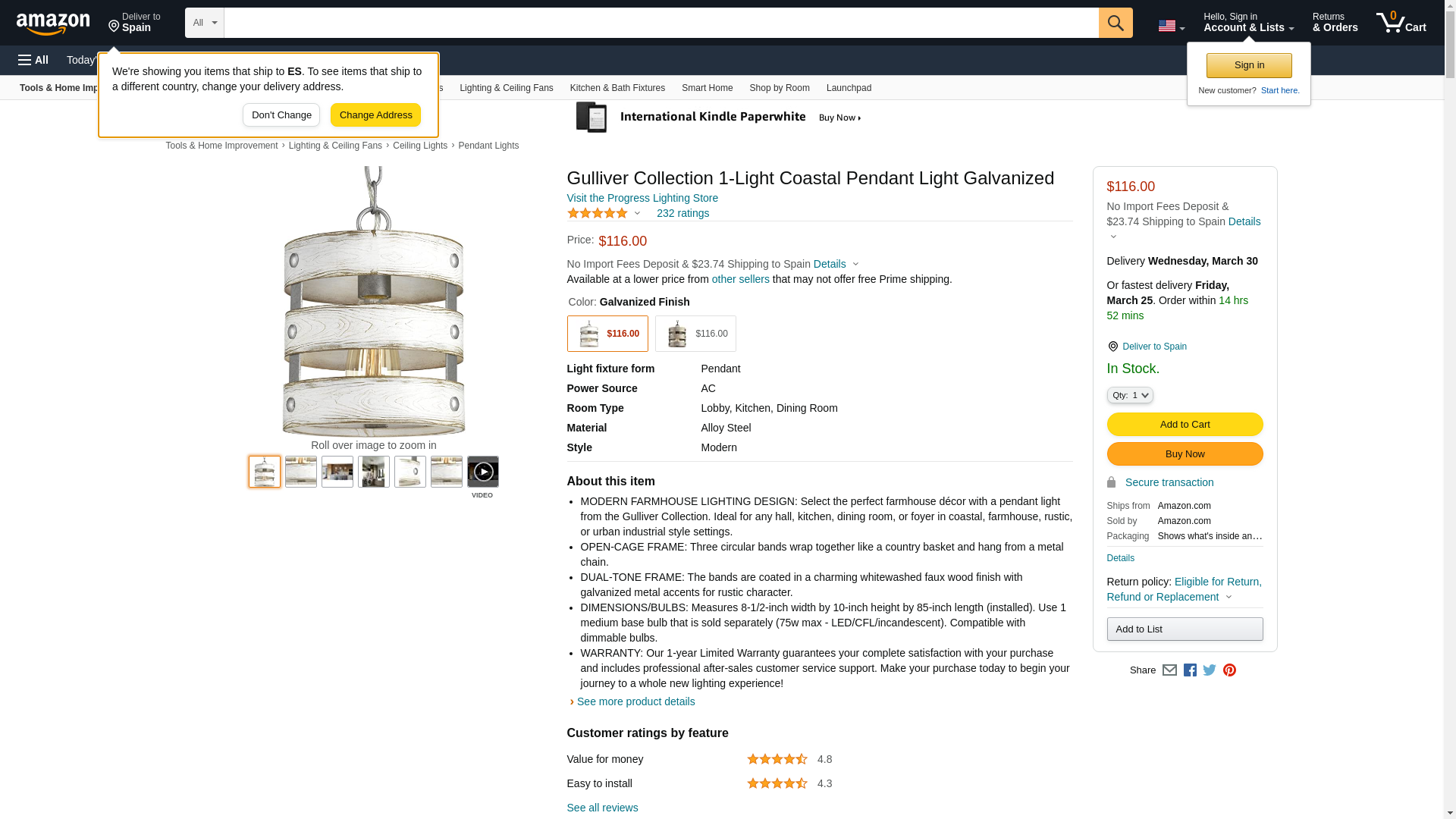Screen dimensions: 1456x819
Task: Open Lighting & Ceiling Fans nav tab
Action: (506, 88)
